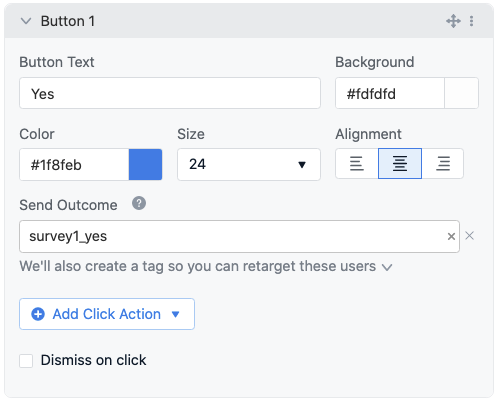Remove the Send Outcome row with the outer X
Screen dimensions: 498x402
tap(470, 236)
